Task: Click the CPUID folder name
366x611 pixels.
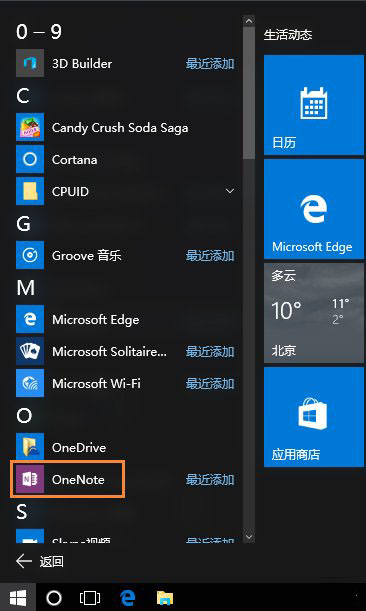Action: coord(70,191)
